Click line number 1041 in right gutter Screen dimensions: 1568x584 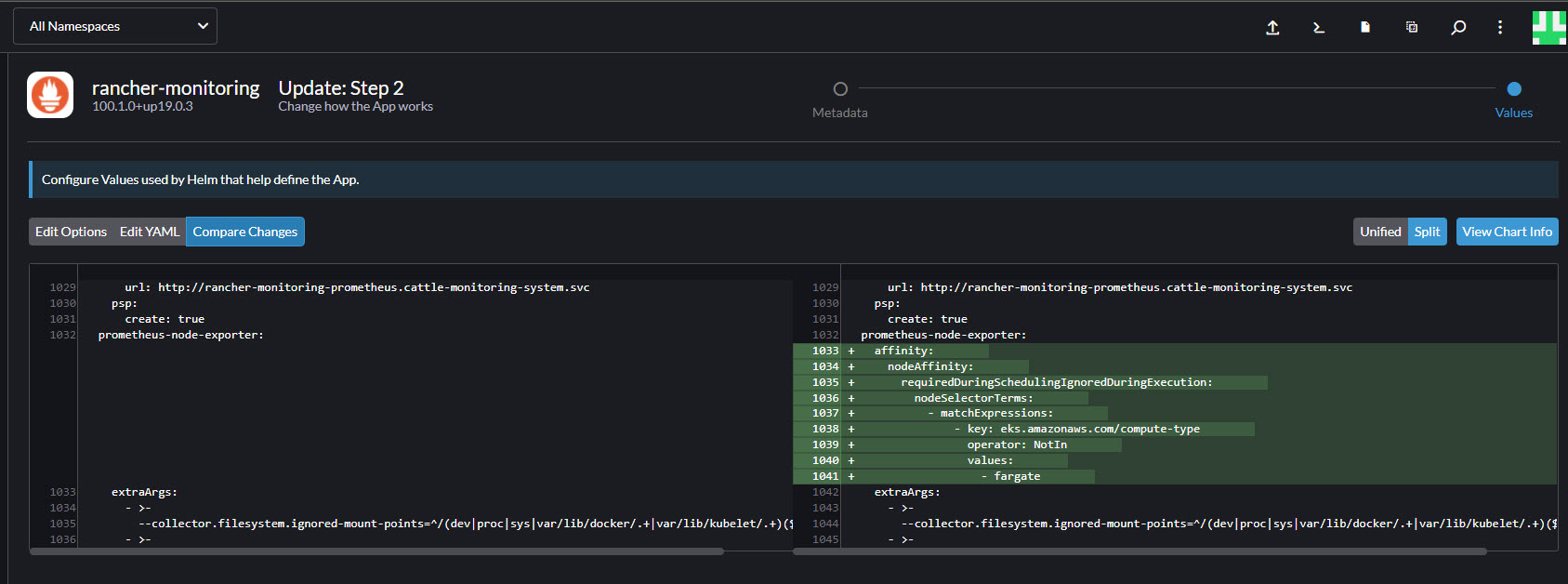[825, 476]
